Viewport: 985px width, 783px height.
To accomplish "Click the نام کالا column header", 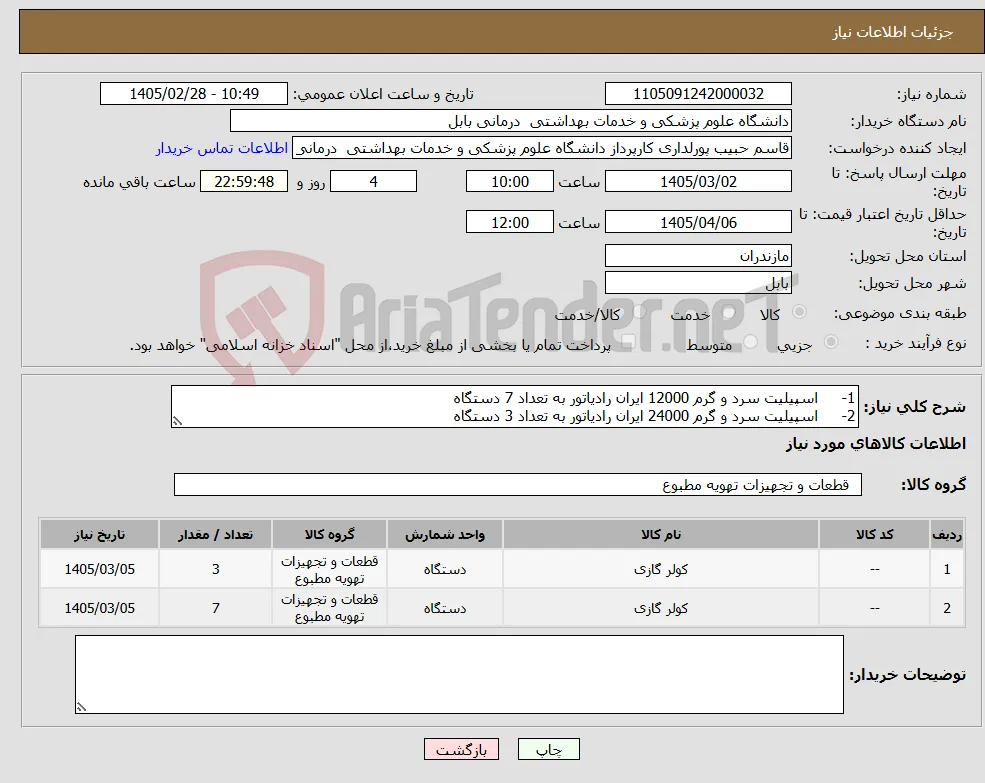I will [x=661, y=534].
